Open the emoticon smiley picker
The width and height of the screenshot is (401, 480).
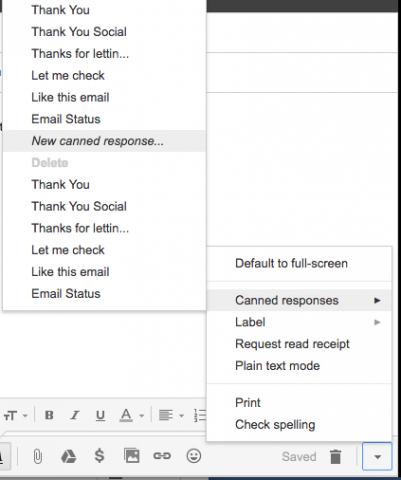[x=194, y=456]
